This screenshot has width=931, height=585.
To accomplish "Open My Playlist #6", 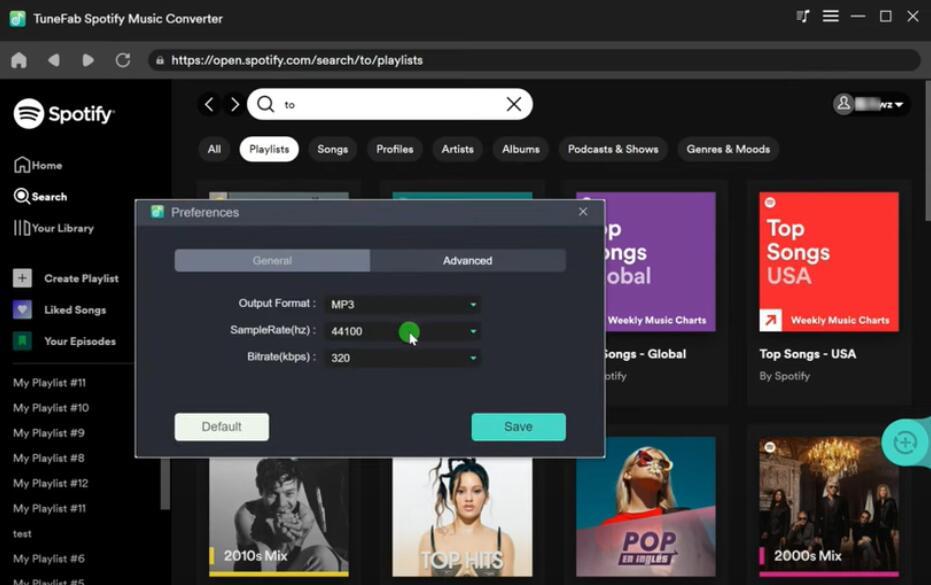I will (x=49, y=558).
